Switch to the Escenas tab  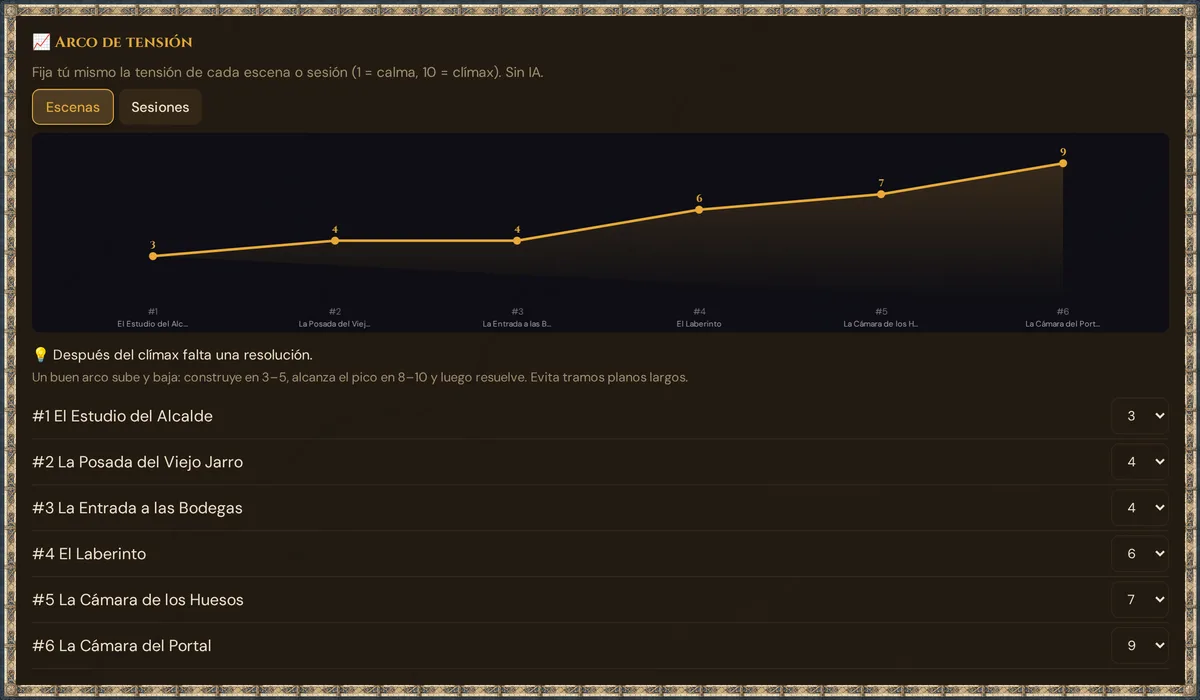pos(73,107)
